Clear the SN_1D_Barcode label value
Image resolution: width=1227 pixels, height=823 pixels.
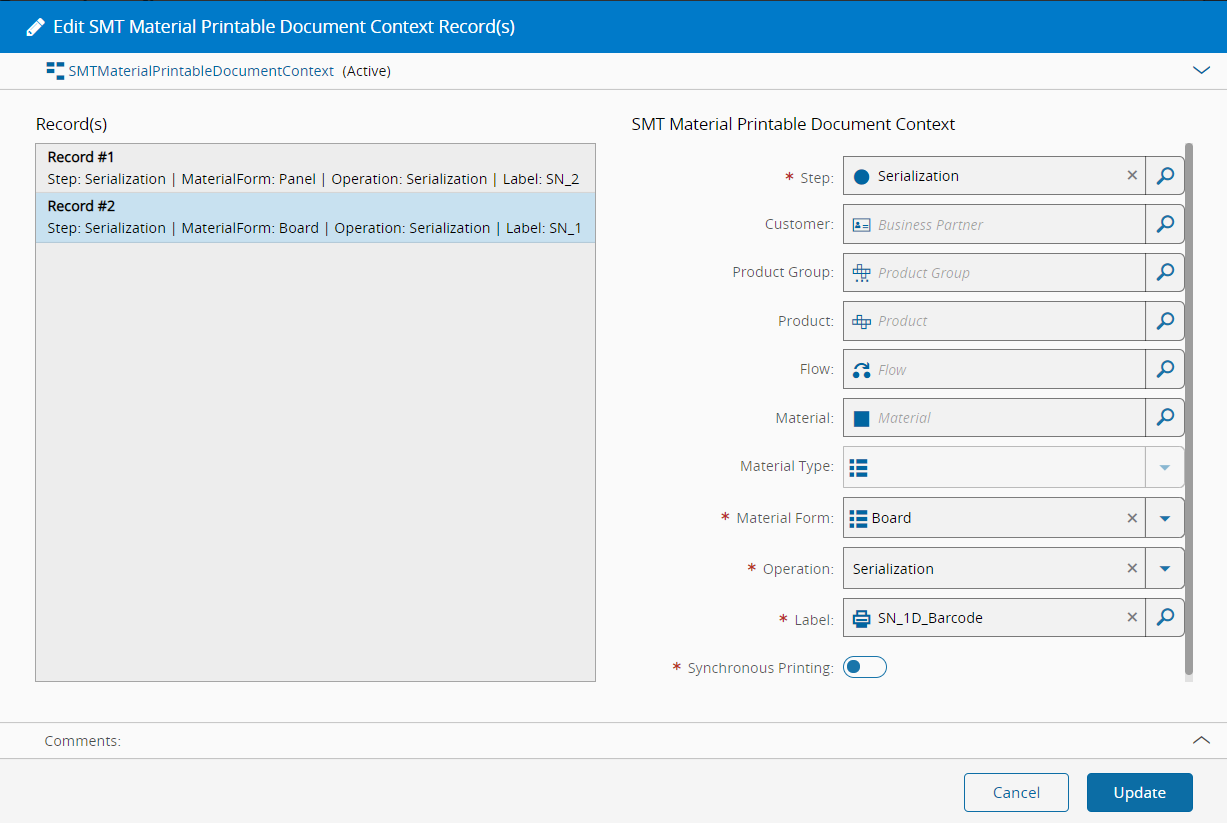tap(1132, 618)
